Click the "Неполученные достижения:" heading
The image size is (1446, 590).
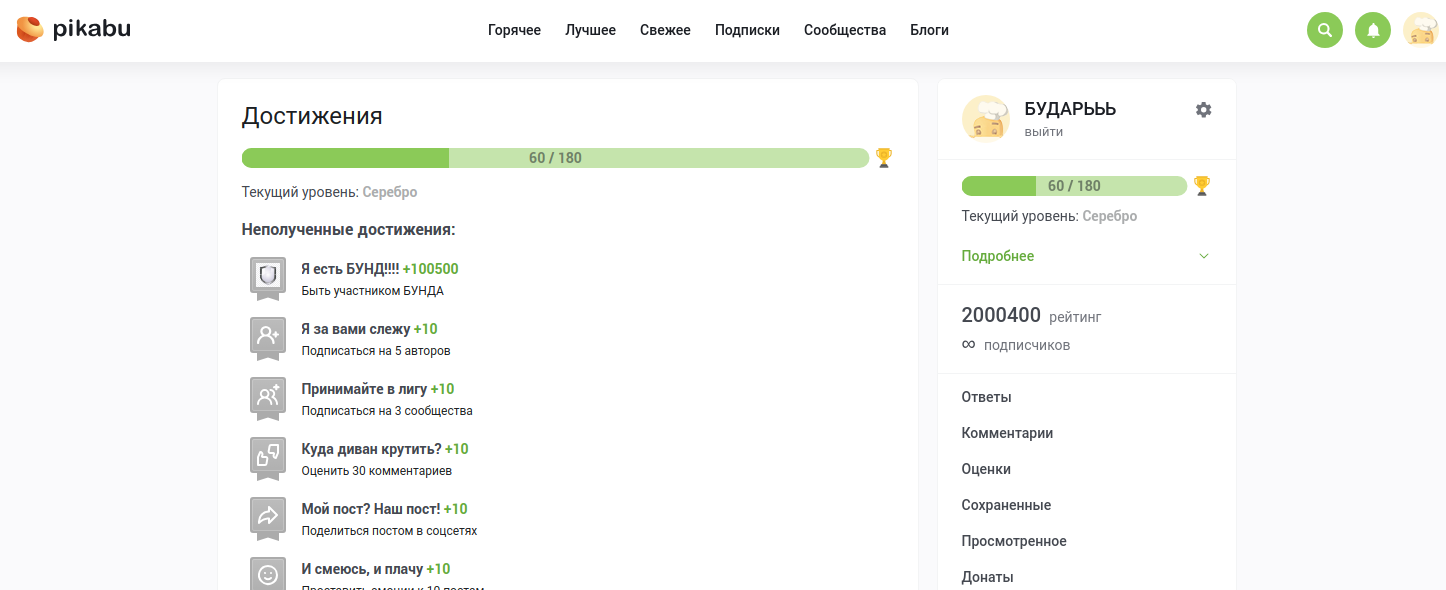pyautogui.click(x=349, y=230)
